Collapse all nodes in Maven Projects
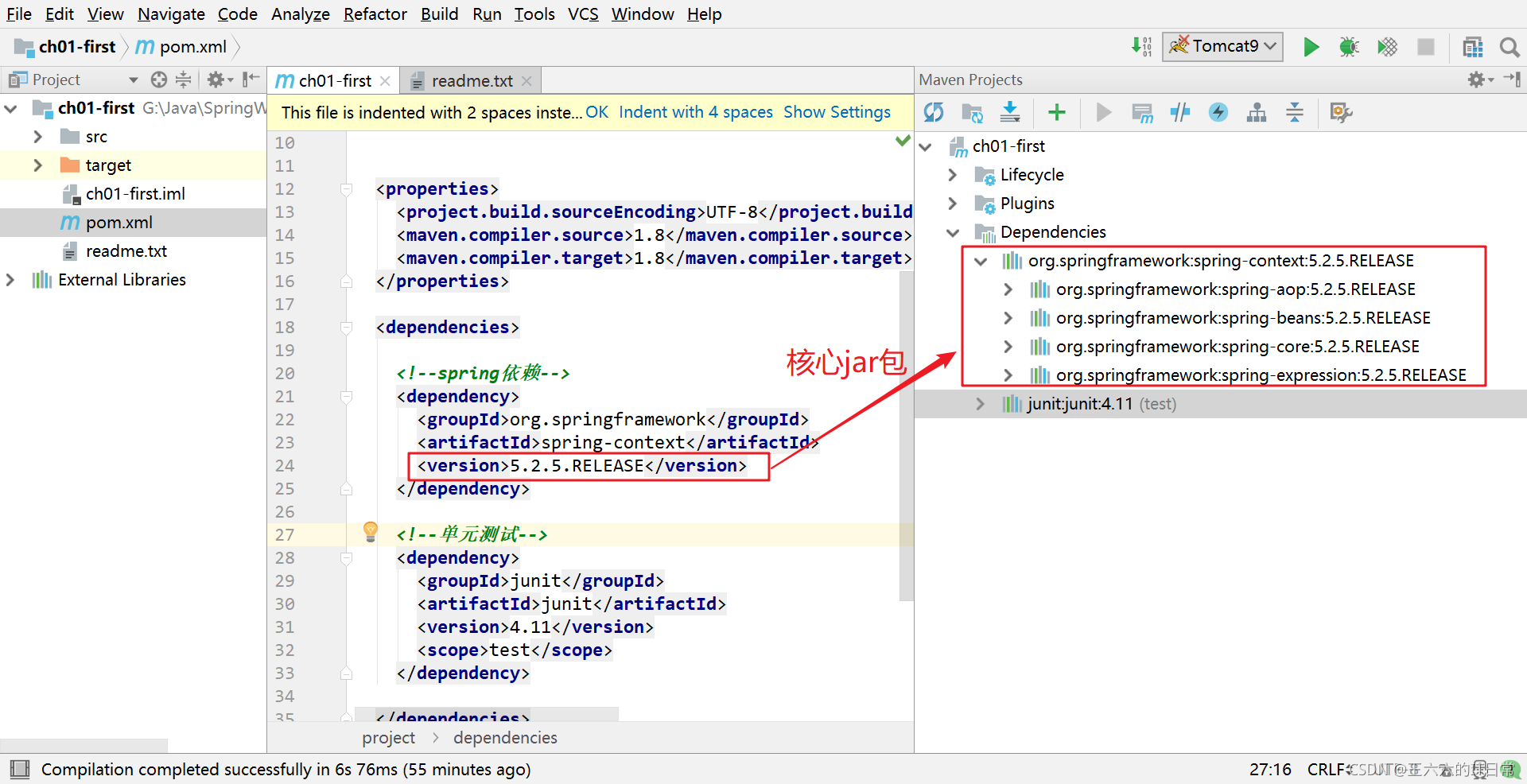Viewport: 1527px width, 784px height. pyautogui.click(x=1295, y=113)
